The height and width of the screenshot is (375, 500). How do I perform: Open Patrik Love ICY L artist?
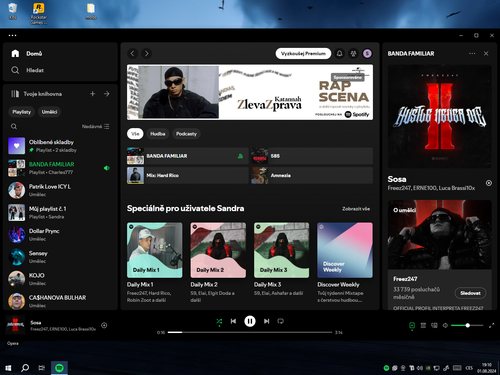point(60,190)
